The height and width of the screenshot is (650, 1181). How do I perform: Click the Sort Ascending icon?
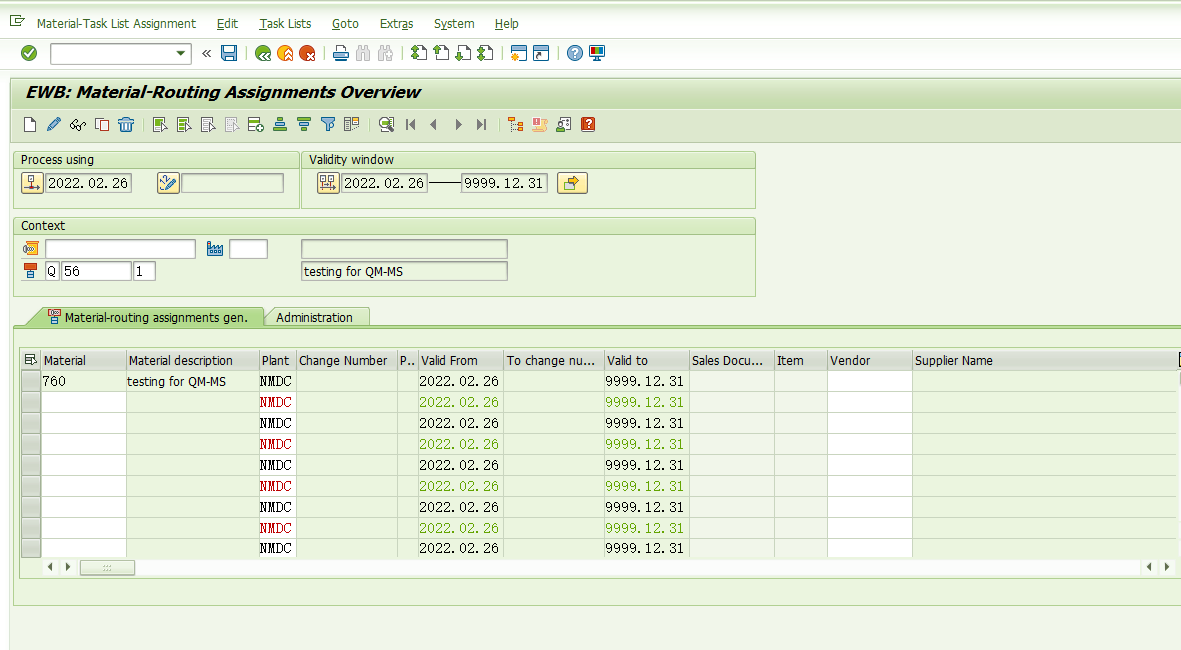click(279, 124)
